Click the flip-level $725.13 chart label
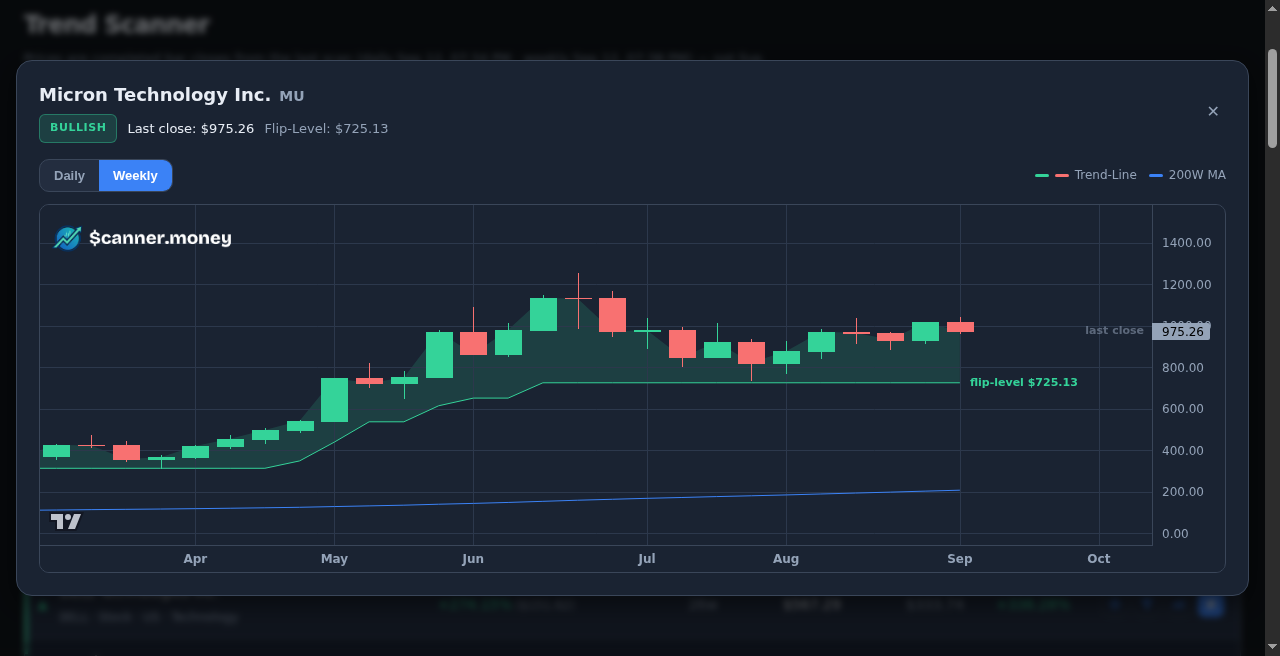This screenshot has width=1280, height=656. coord(1023,382)
